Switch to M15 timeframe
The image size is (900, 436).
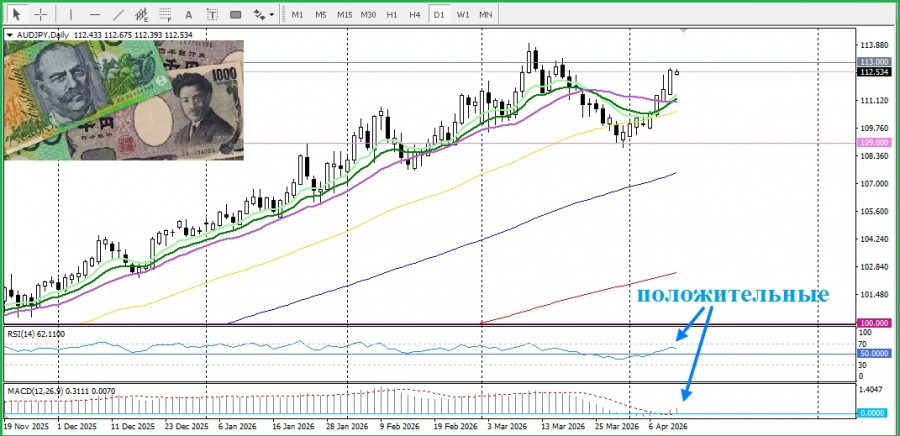[344, 15]
